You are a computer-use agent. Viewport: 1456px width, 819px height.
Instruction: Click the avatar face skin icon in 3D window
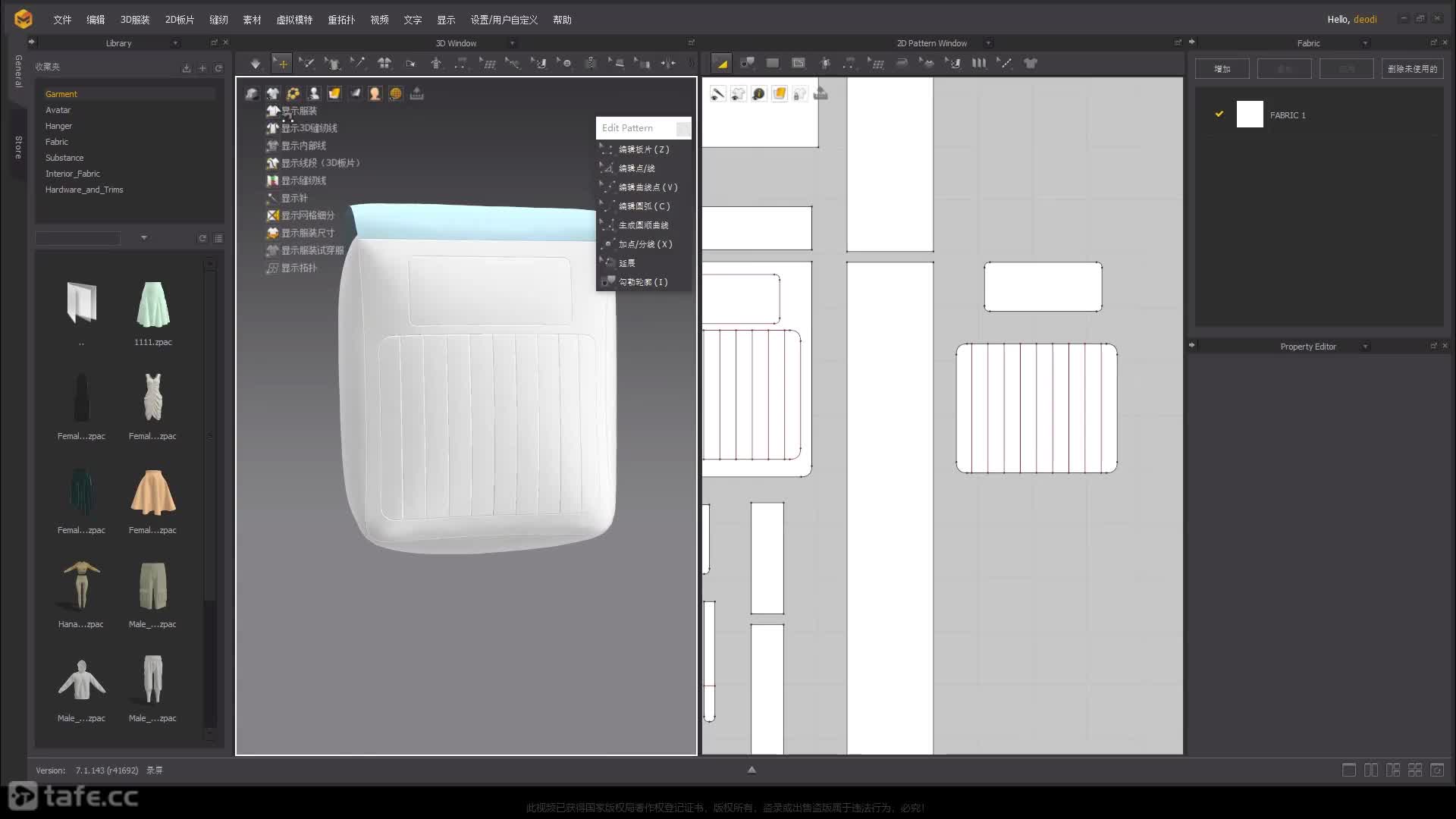(375, 94)
